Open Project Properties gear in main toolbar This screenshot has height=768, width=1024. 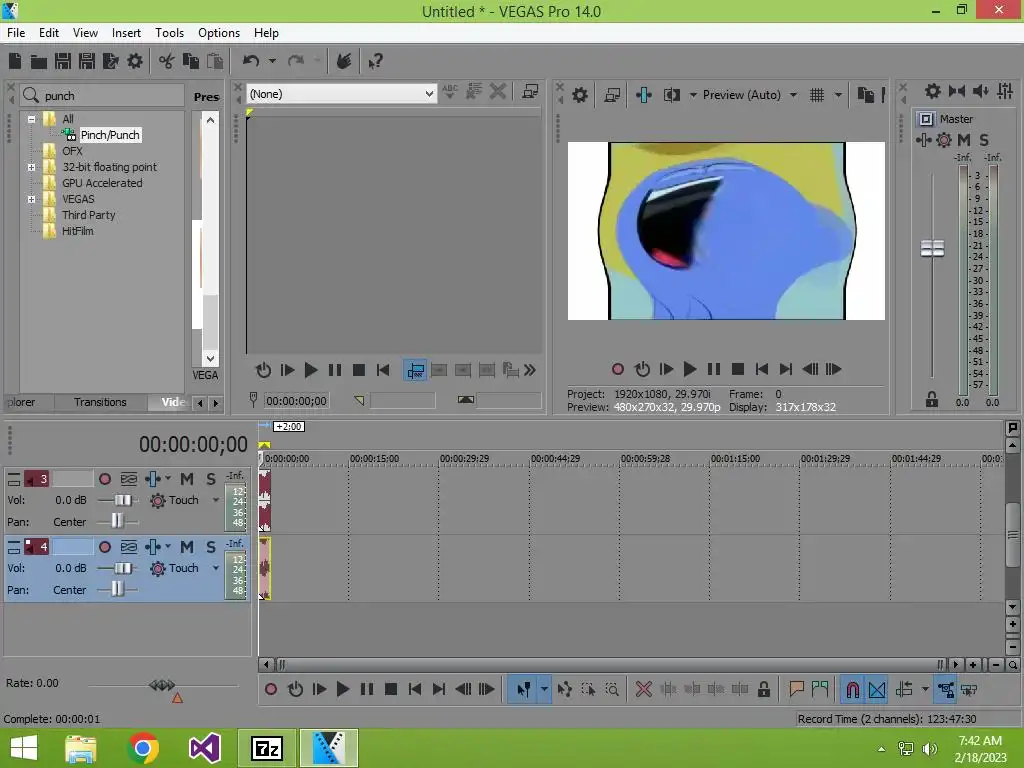pyautogui.click(x=135, y=61)
